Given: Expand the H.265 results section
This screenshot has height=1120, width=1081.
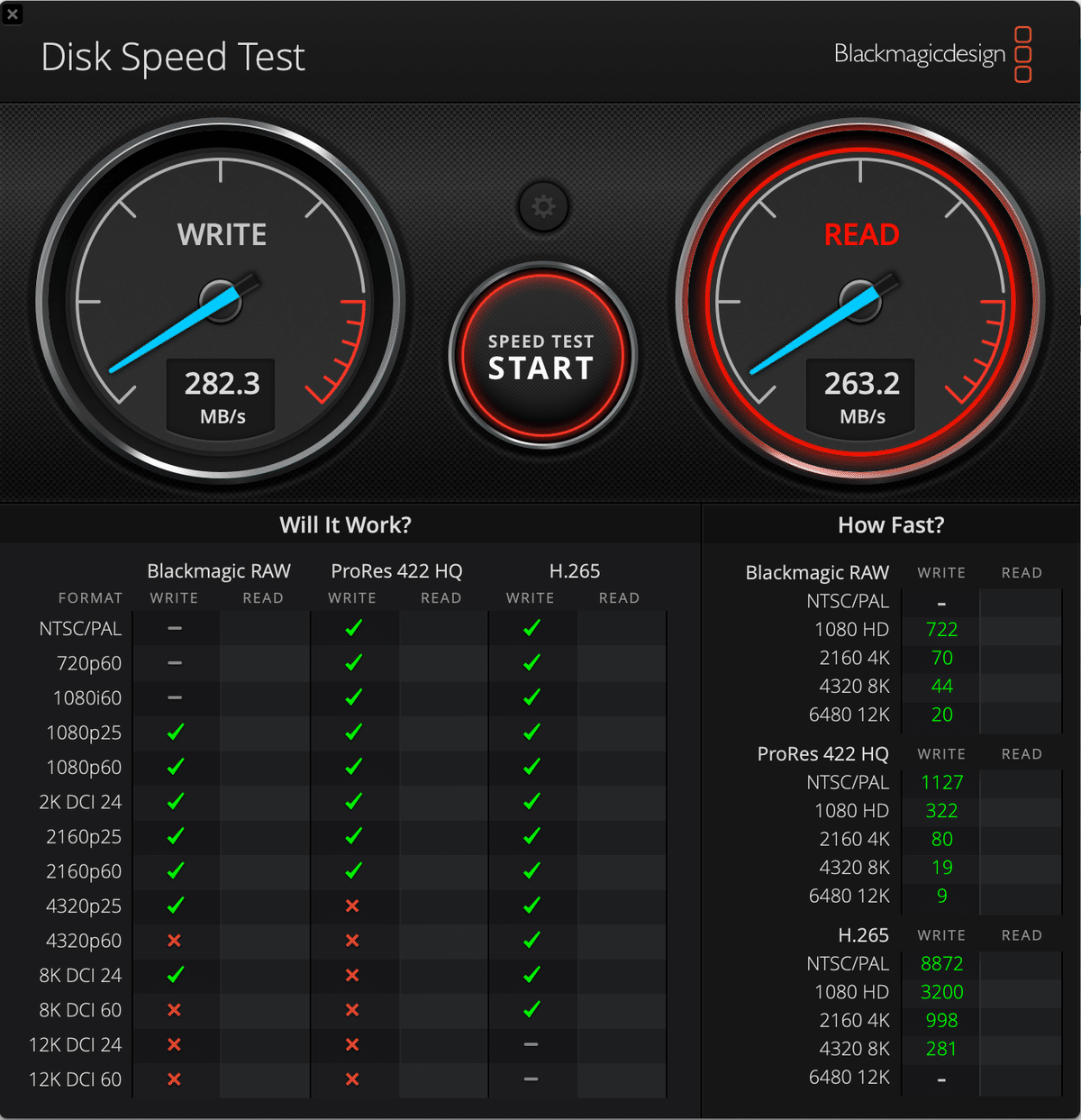Looking at the screenshot, I should [864, 935].
